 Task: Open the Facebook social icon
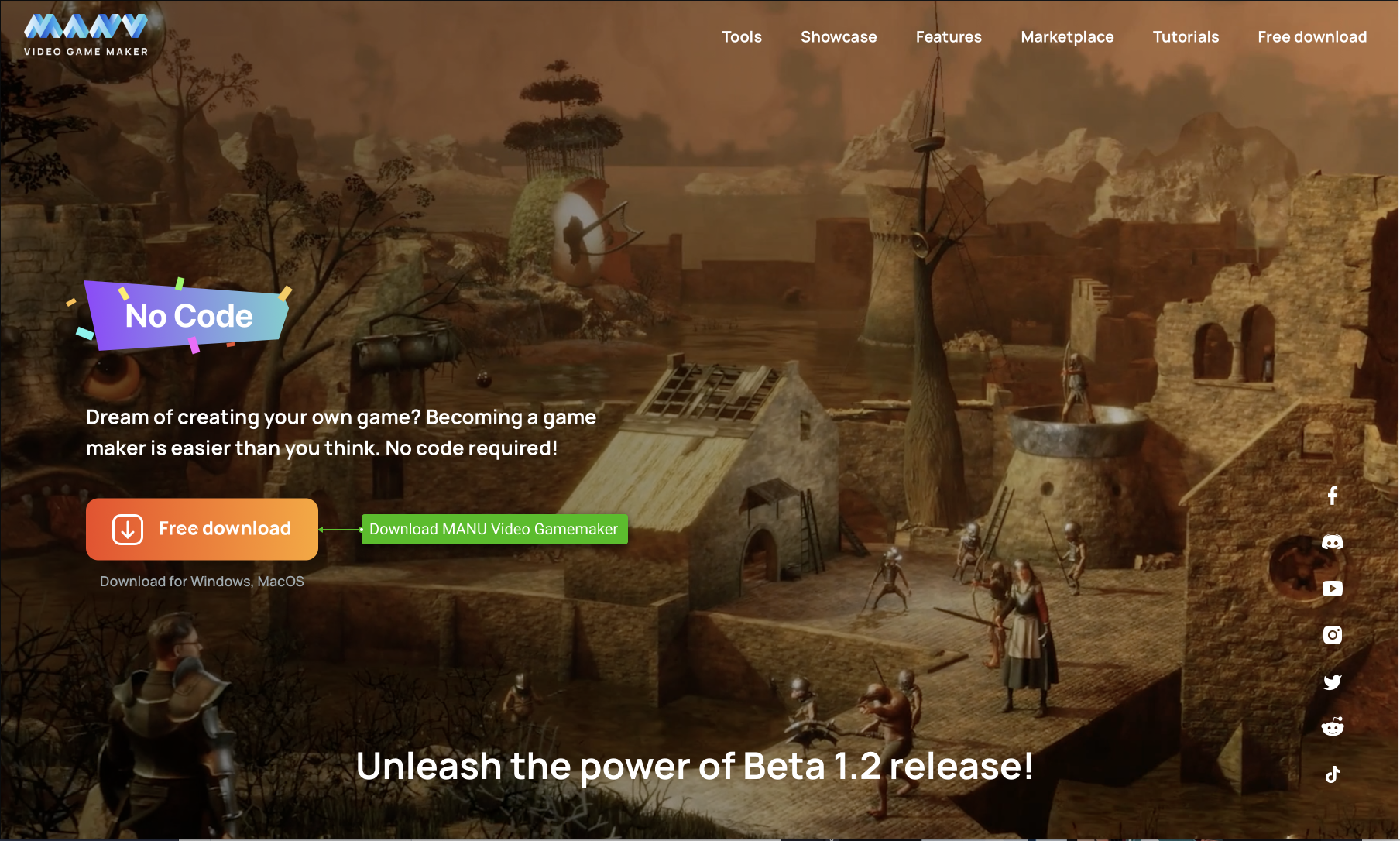click(1332, 496)
